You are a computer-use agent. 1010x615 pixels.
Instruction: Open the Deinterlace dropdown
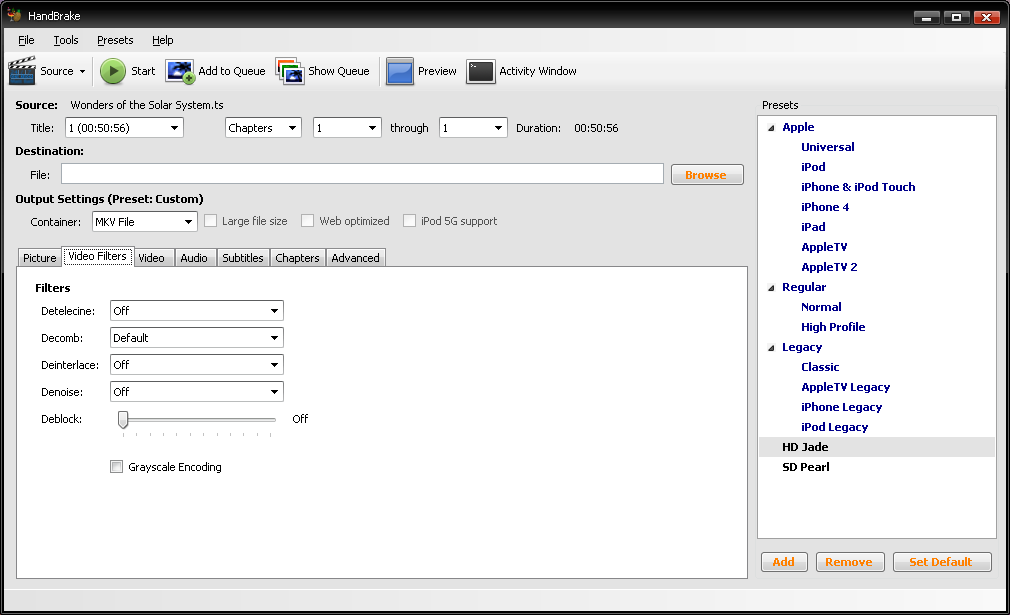tap(197, 364)
